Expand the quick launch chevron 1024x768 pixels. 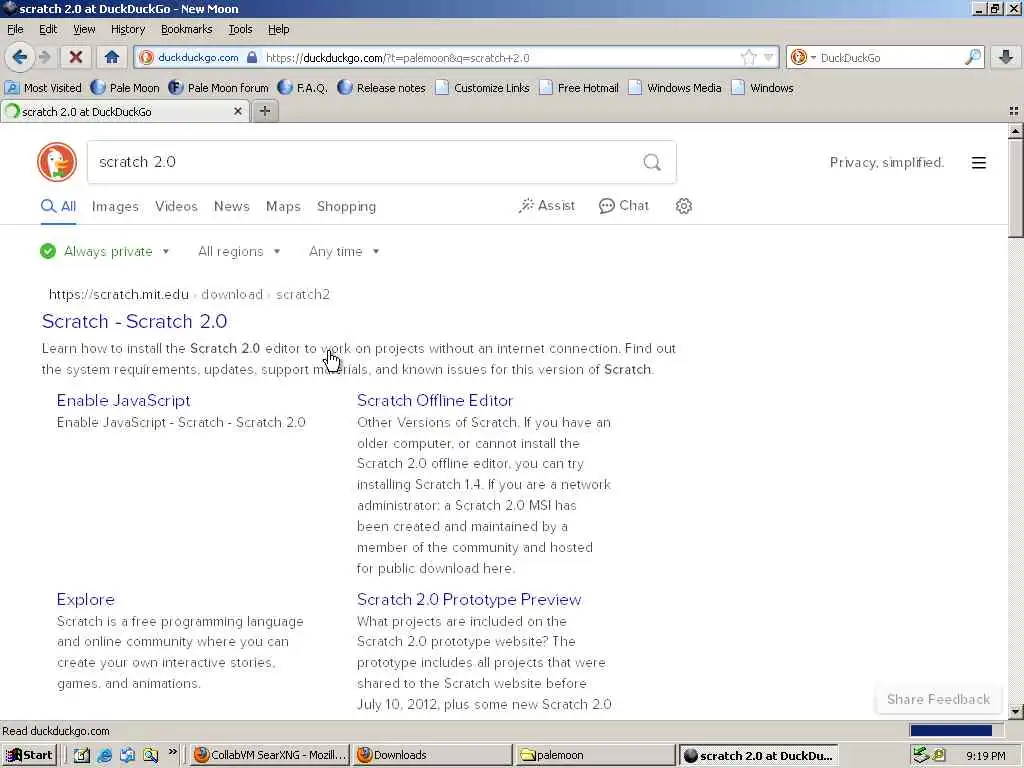pyautogui.click(x=172, y=752)
